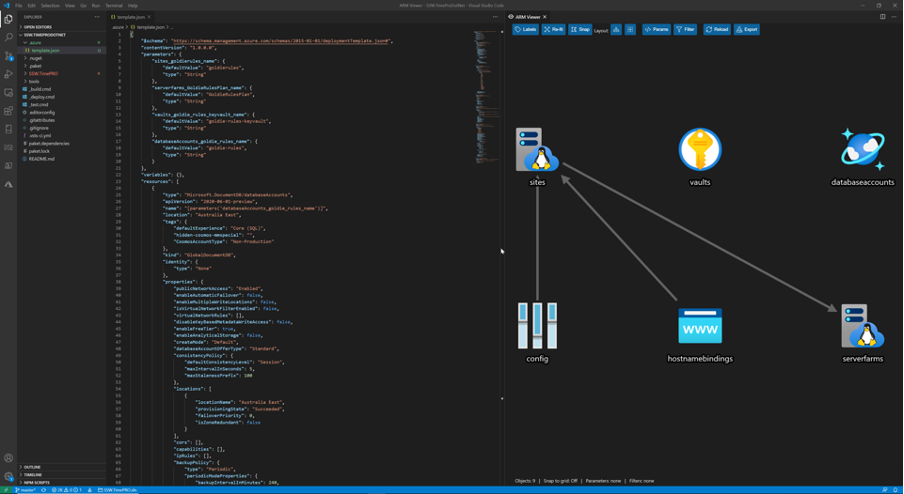This screenshot has width=904, height=494.
Task: Open Manage settings gear icon
Action: (x=8, y=476)
